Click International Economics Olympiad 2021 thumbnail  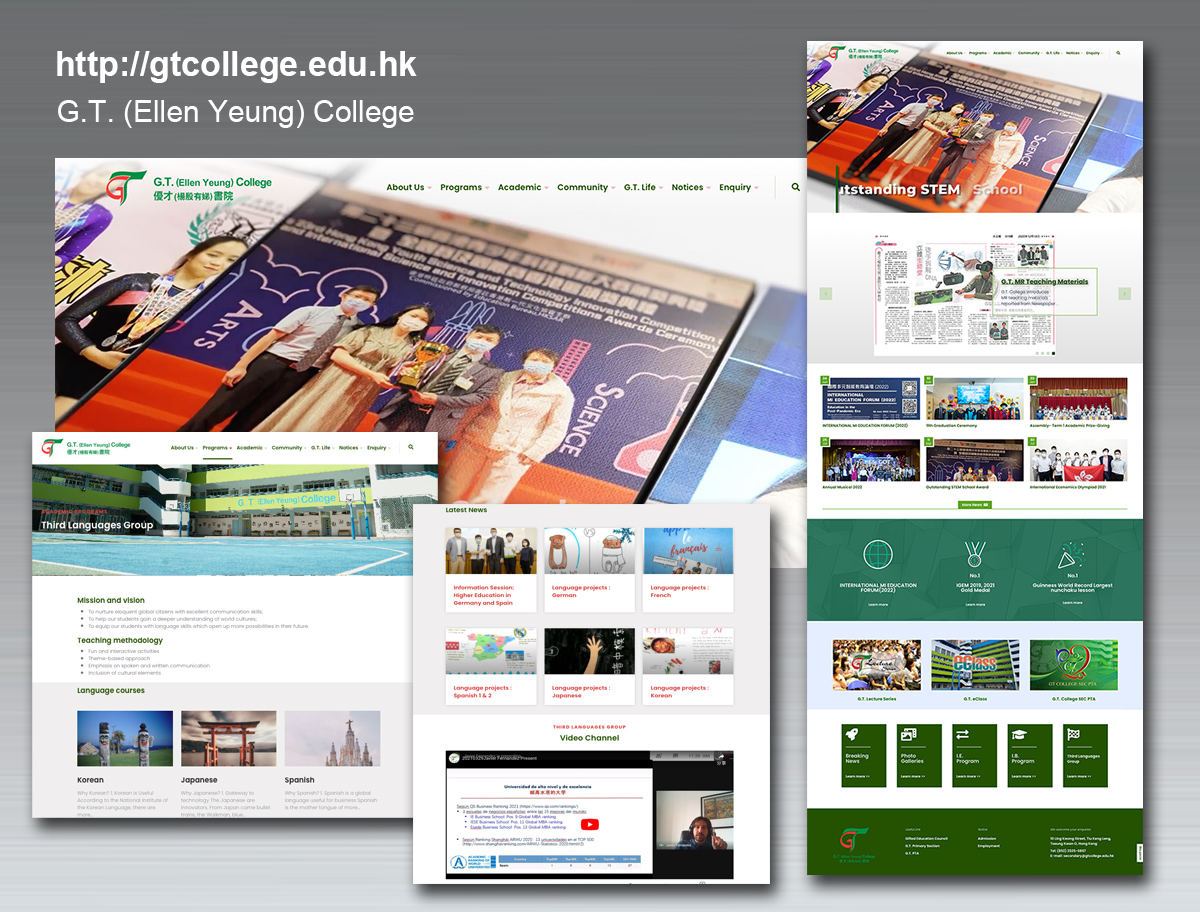tap(1078, 460)
